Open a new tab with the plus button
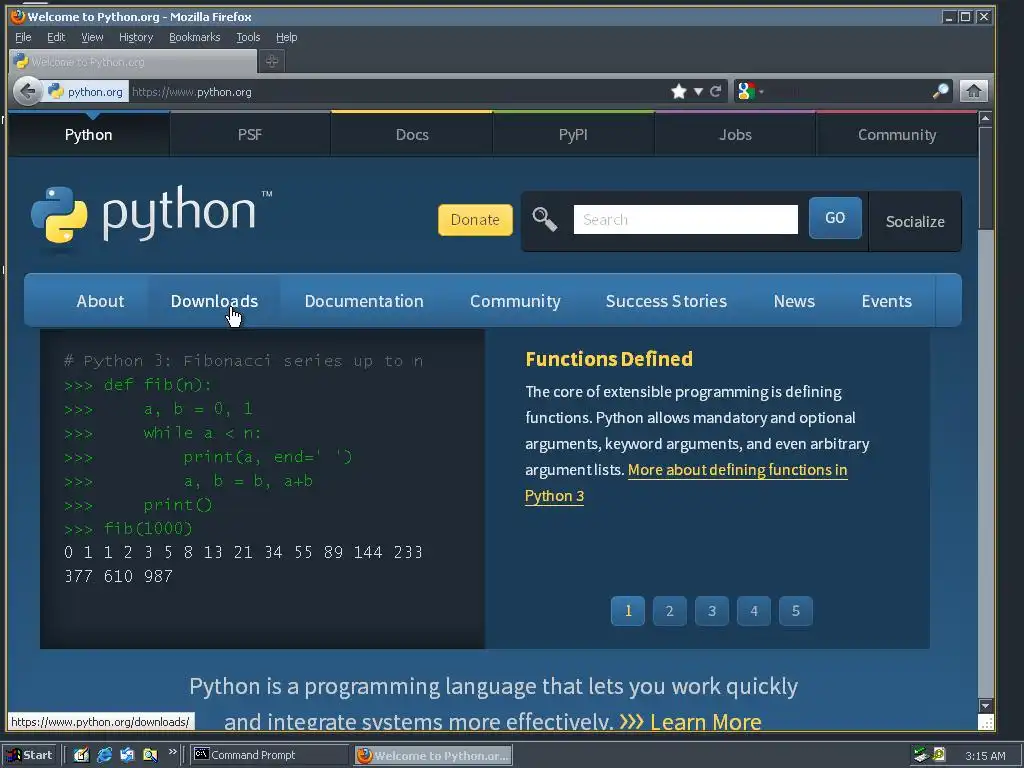Viewport: 1024px width, 768px height. pyautogui.click(x=272, y=61)
